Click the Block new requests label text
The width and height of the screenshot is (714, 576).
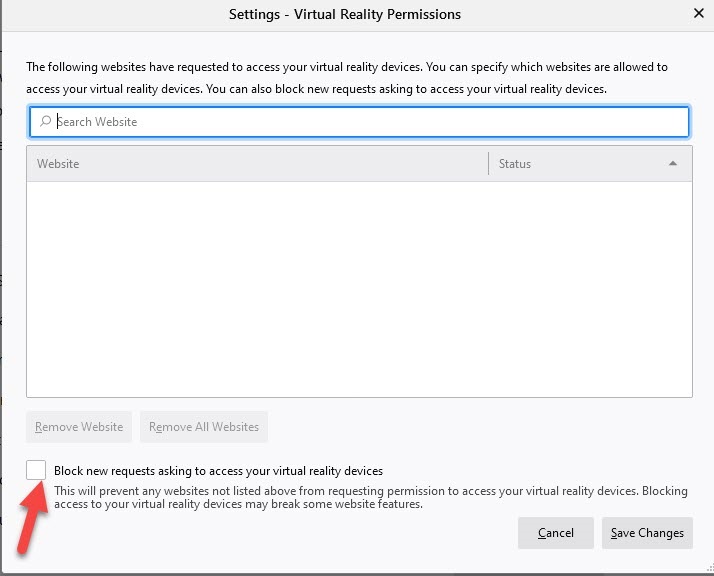click(218, 471)
